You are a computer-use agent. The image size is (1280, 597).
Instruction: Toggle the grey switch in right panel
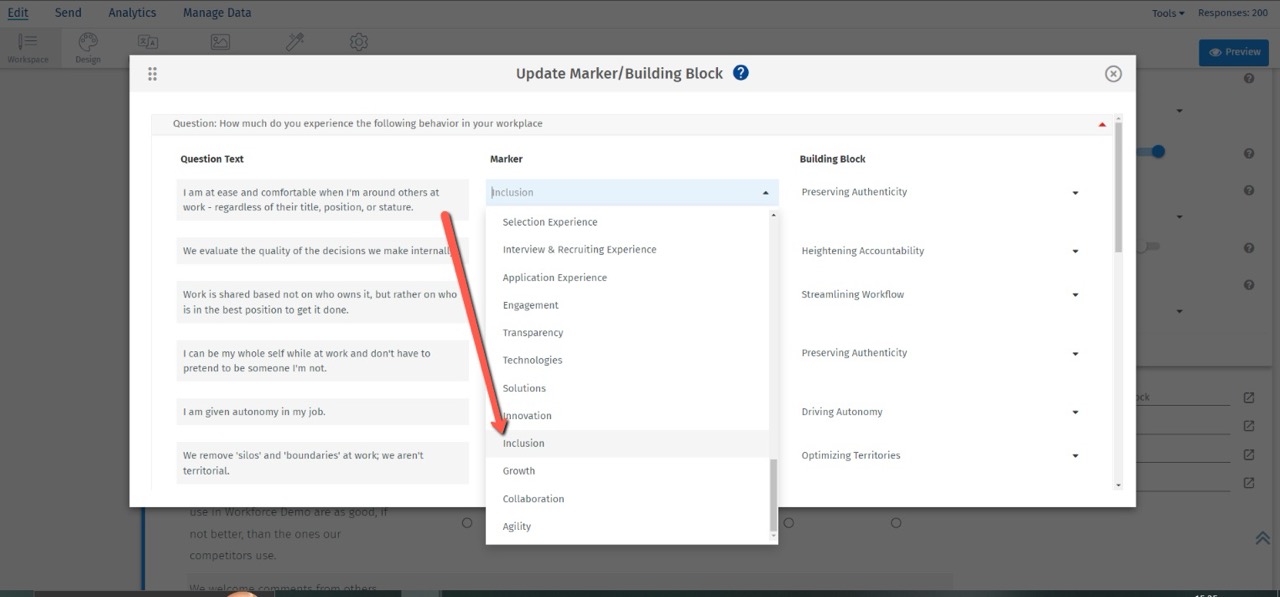(x=1150, y=246)
